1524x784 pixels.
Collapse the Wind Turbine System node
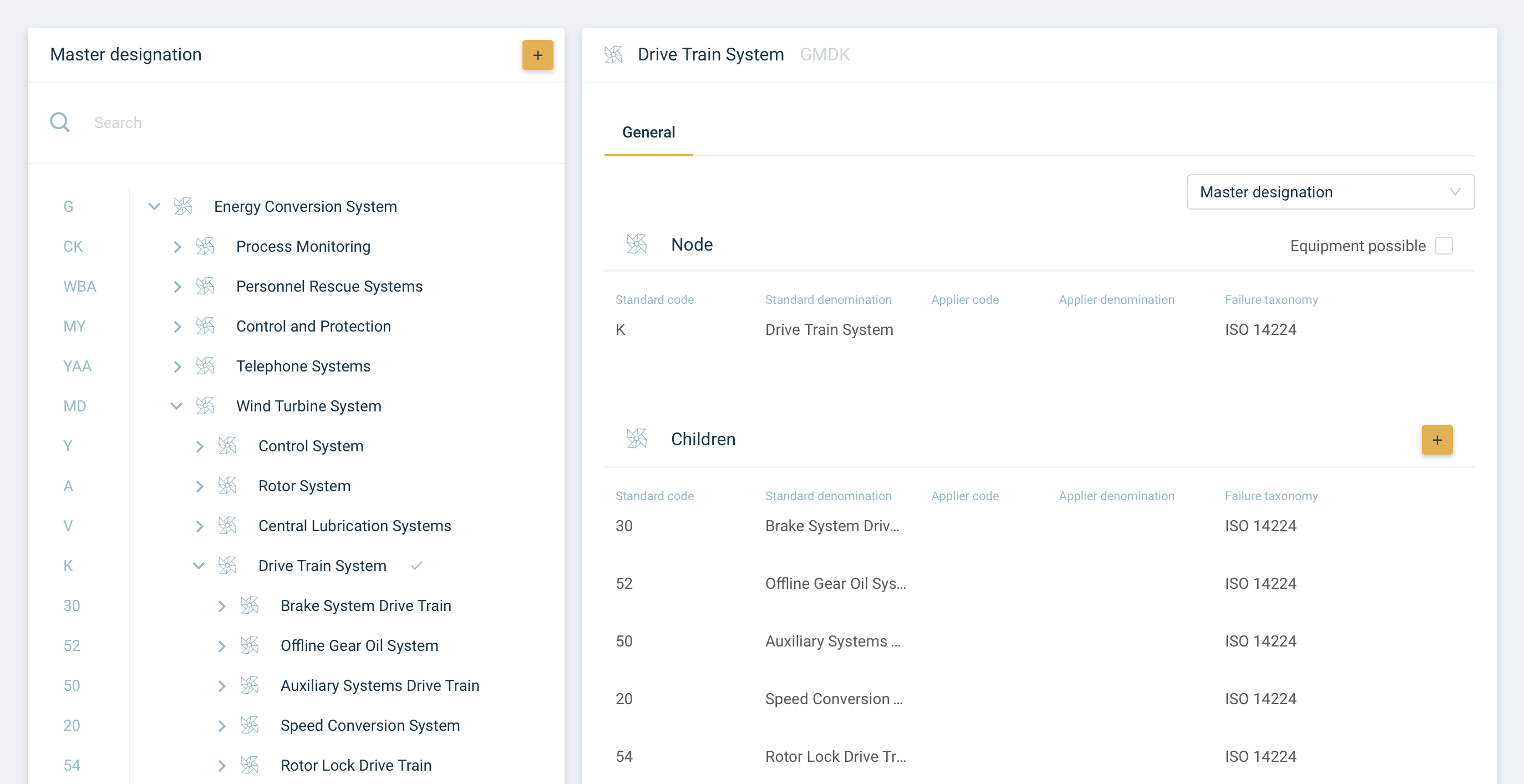click(176, 405)
